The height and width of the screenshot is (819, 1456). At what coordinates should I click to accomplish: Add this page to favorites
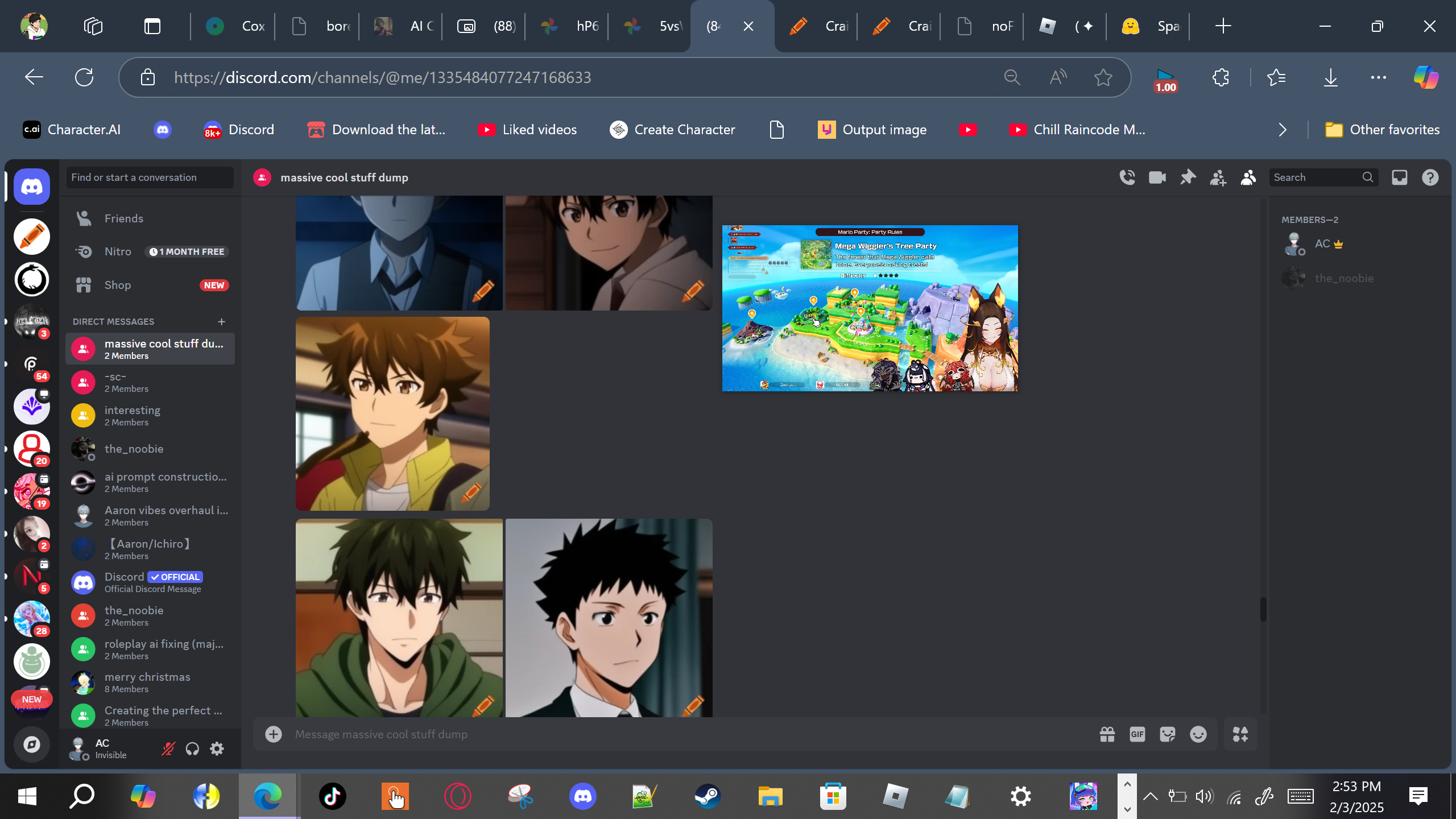1103,77
